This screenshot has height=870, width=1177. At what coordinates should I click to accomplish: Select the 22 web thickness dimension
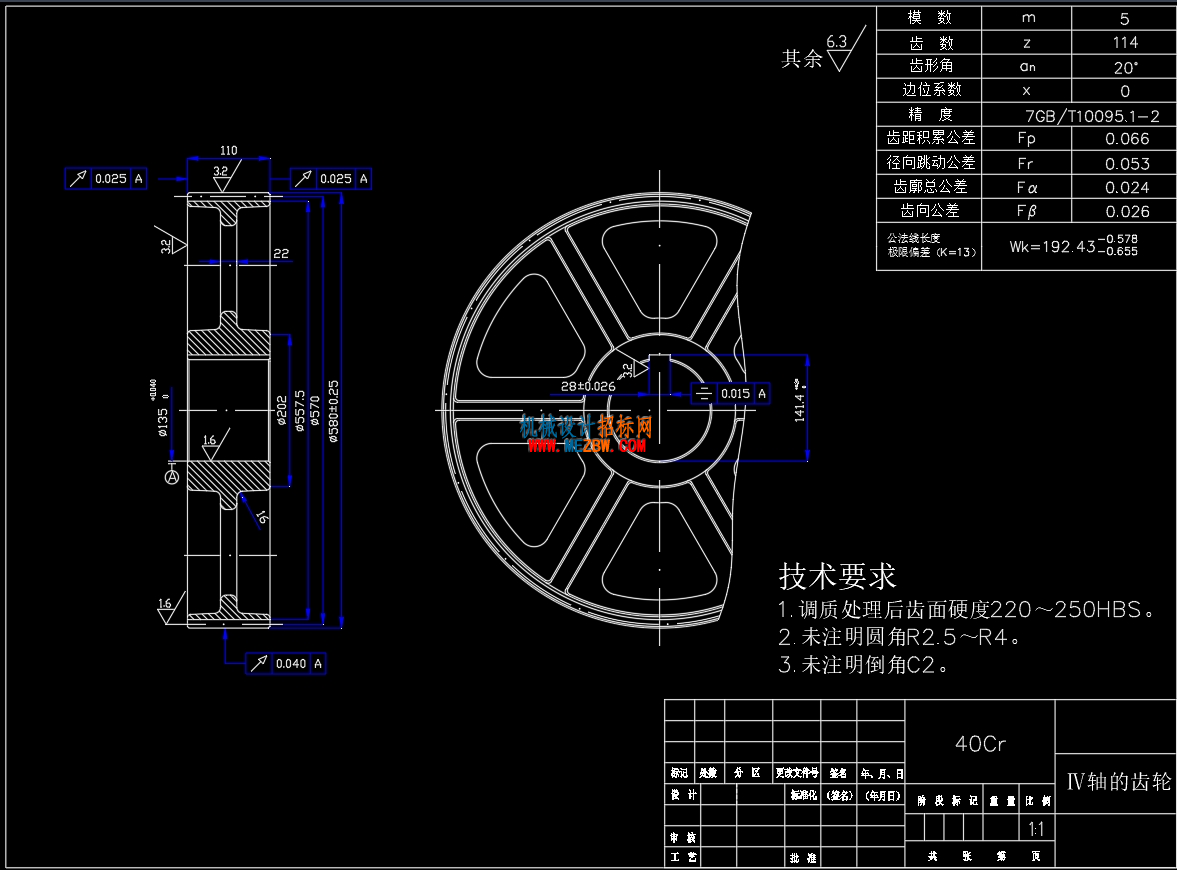click(281, 253)
